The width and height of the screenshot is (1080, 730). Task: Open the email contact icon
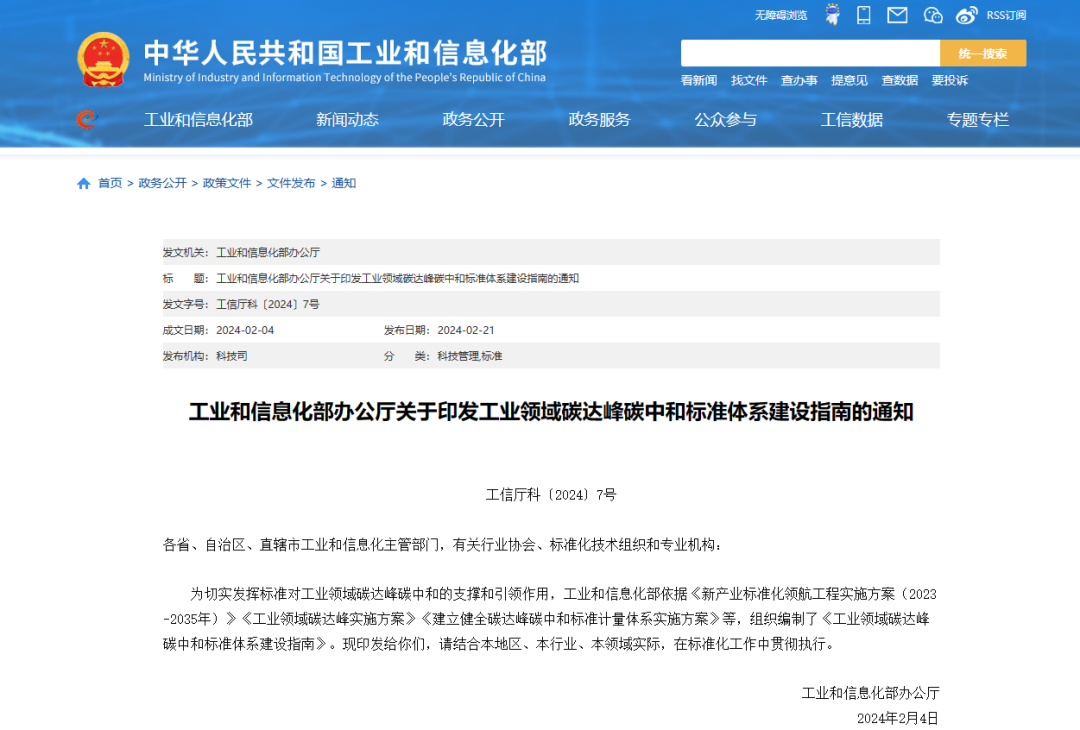tap(897, 15)
